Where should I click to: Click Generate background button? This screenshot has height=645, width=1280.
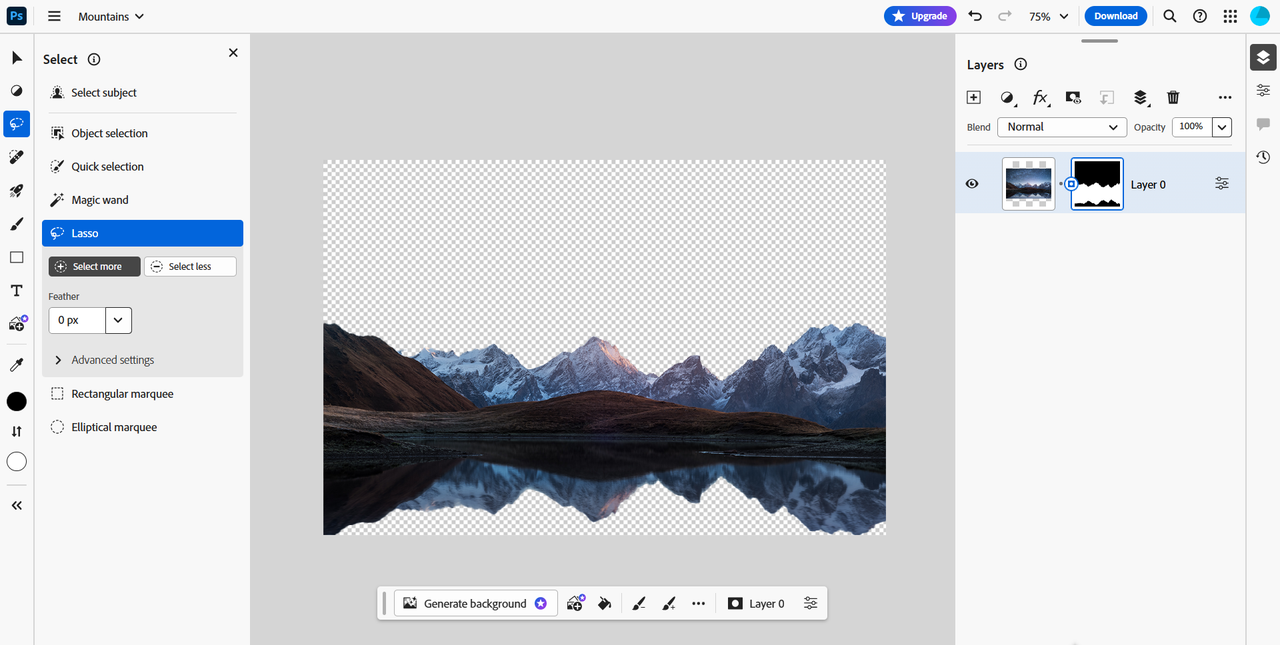click(476, 604)
